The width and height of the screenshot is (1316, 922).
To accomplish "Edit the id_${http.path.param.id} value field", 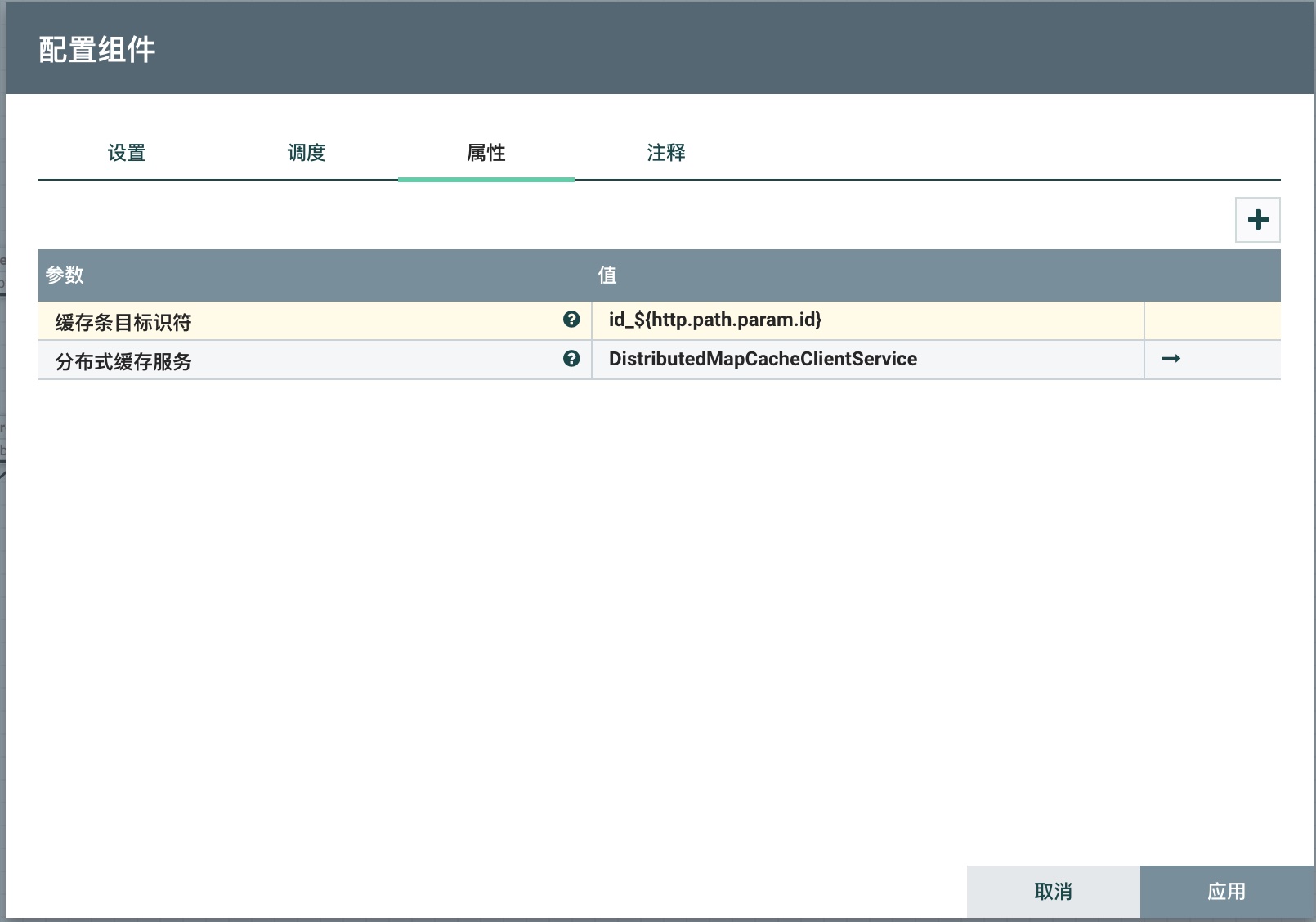I will 866,320.
